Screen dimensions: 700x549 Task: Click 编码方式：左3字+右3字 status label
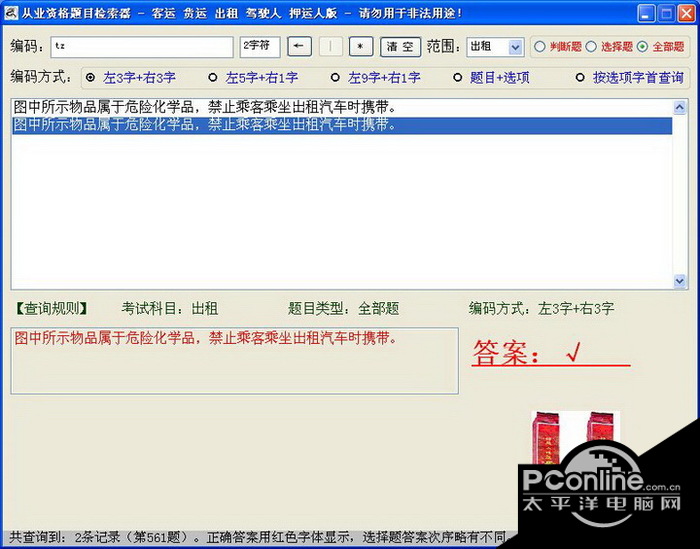pos(542,308)
